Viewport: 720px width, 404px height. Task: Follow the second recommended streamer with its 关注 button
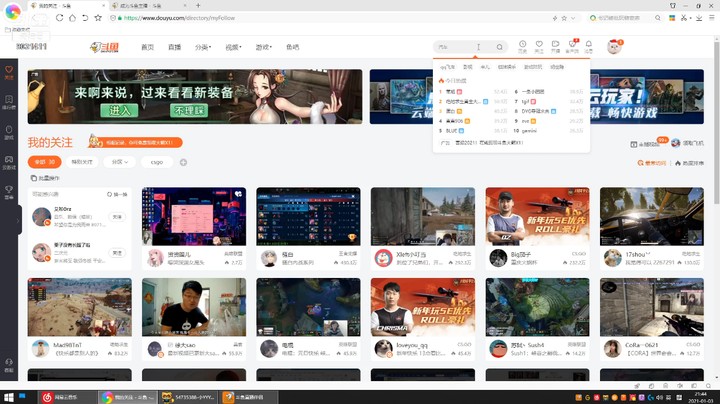pos(117,252)
